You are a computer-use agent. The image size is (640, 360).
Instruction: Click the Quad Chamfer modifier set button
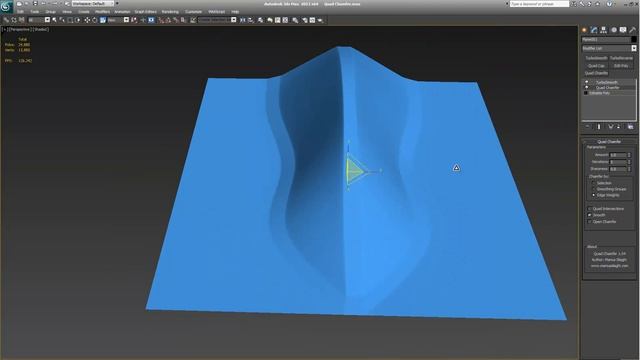pos(596,73)
